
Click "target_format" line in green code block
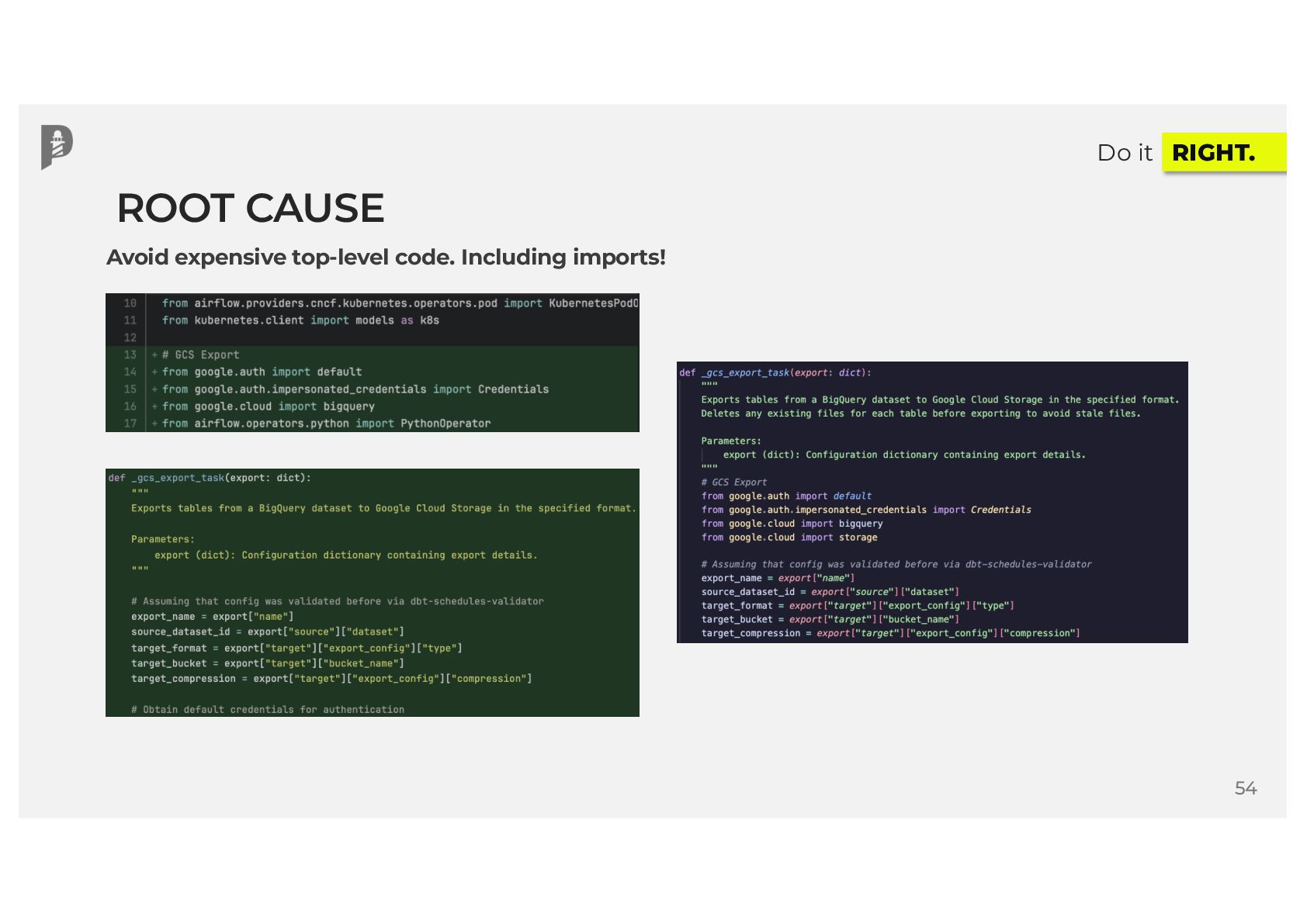click(296, 648)
